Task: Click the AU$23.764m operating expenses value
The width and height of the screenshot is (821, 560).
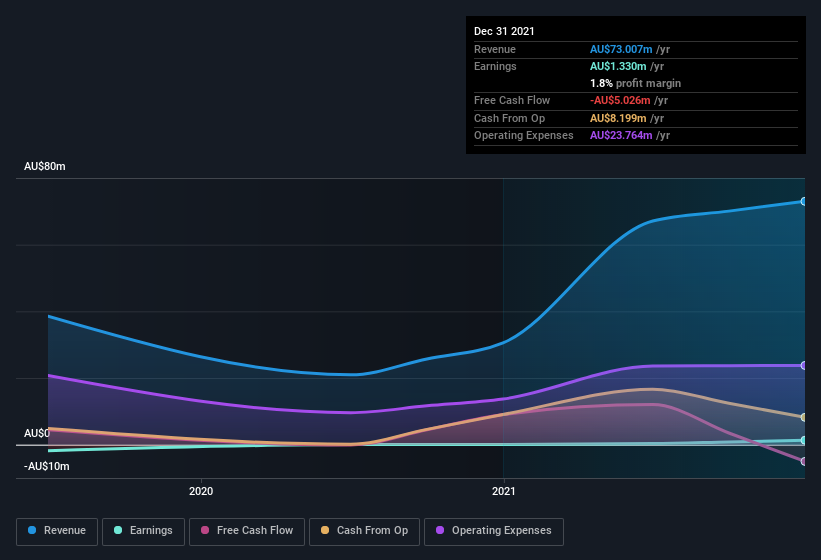Action: pyautogui.click(x=621, y=136)
